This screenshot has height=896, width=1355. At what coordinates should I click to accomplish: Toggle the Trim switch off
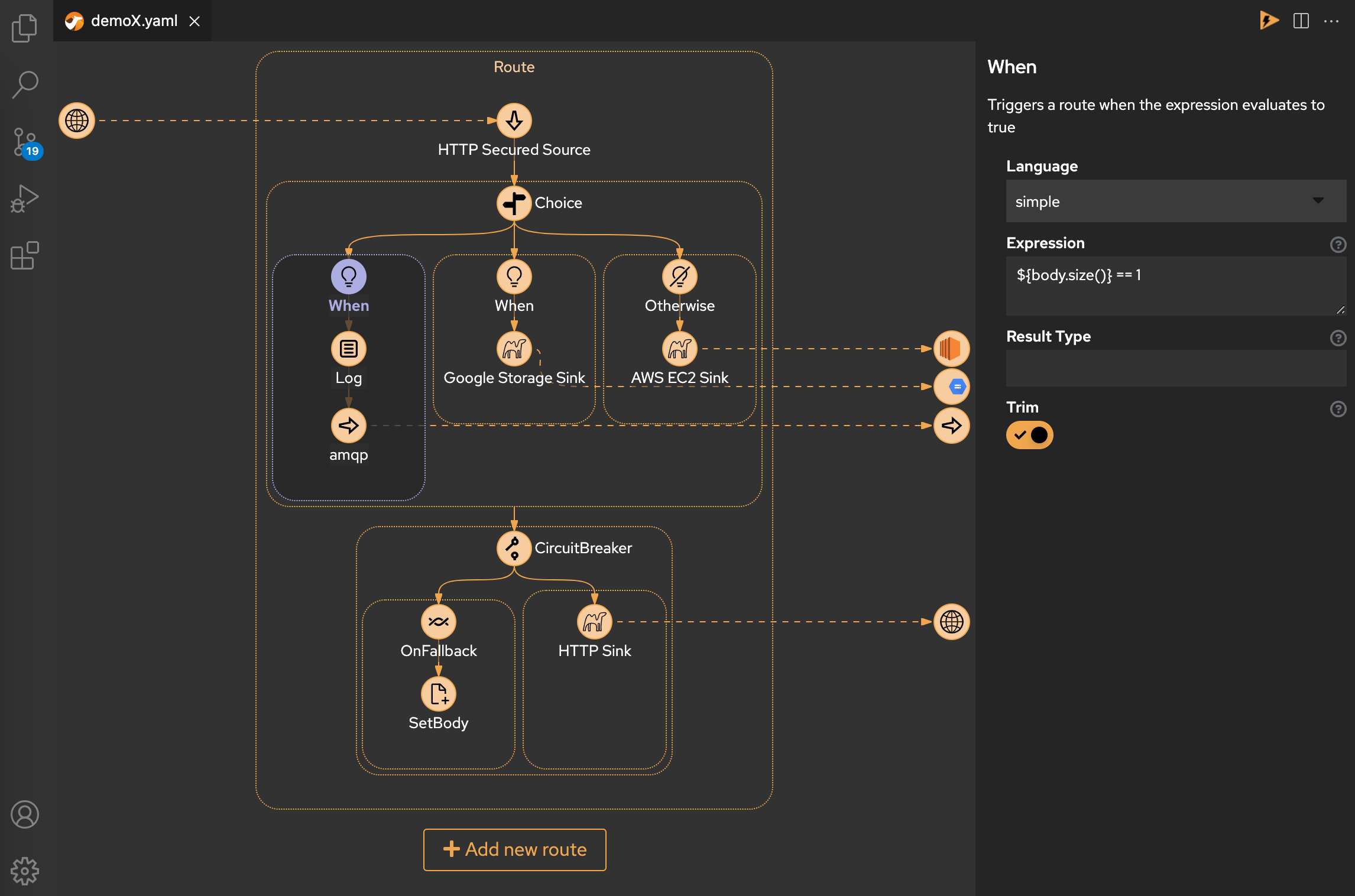[x=1030, y=435]
